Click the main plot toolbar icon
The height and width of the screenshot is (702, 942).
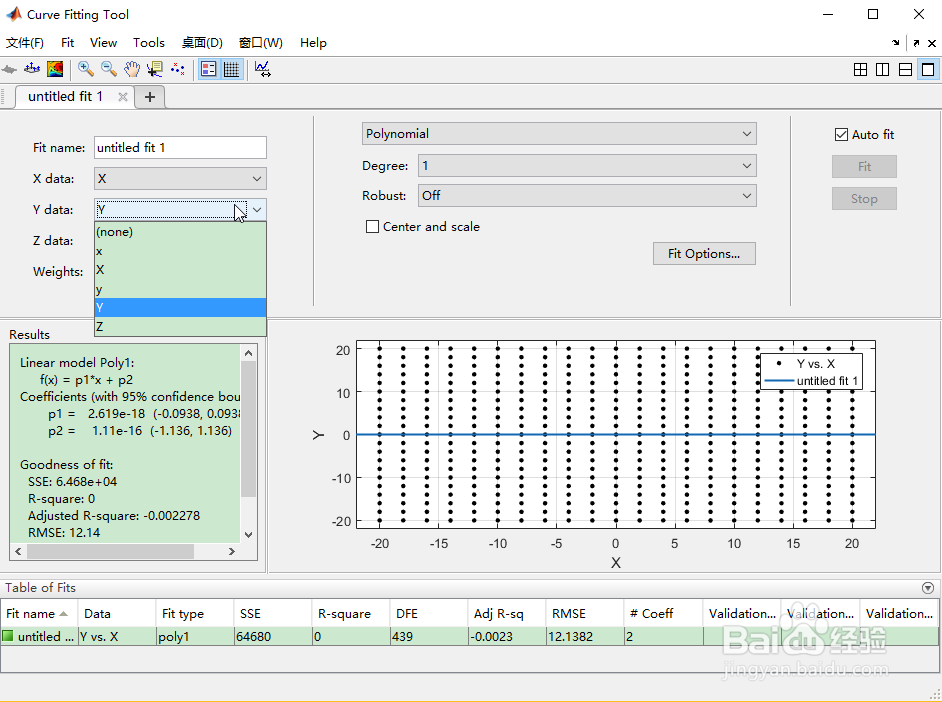coord(10,70)
